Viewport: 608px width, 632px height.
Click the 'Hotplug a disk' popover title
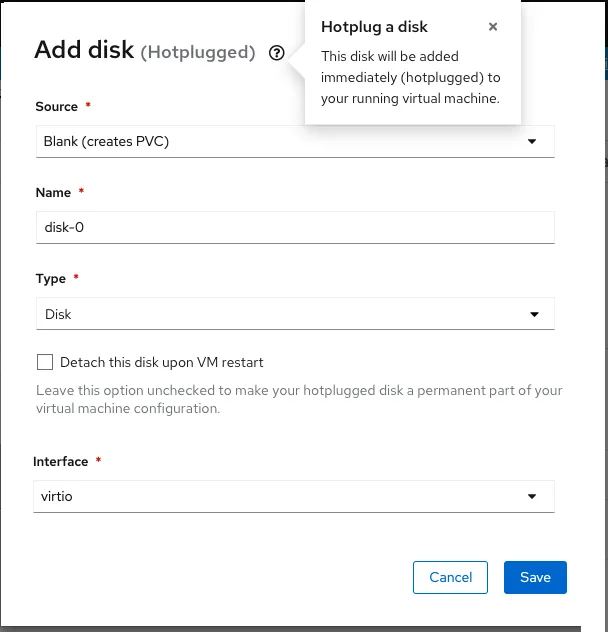(374, 28)
